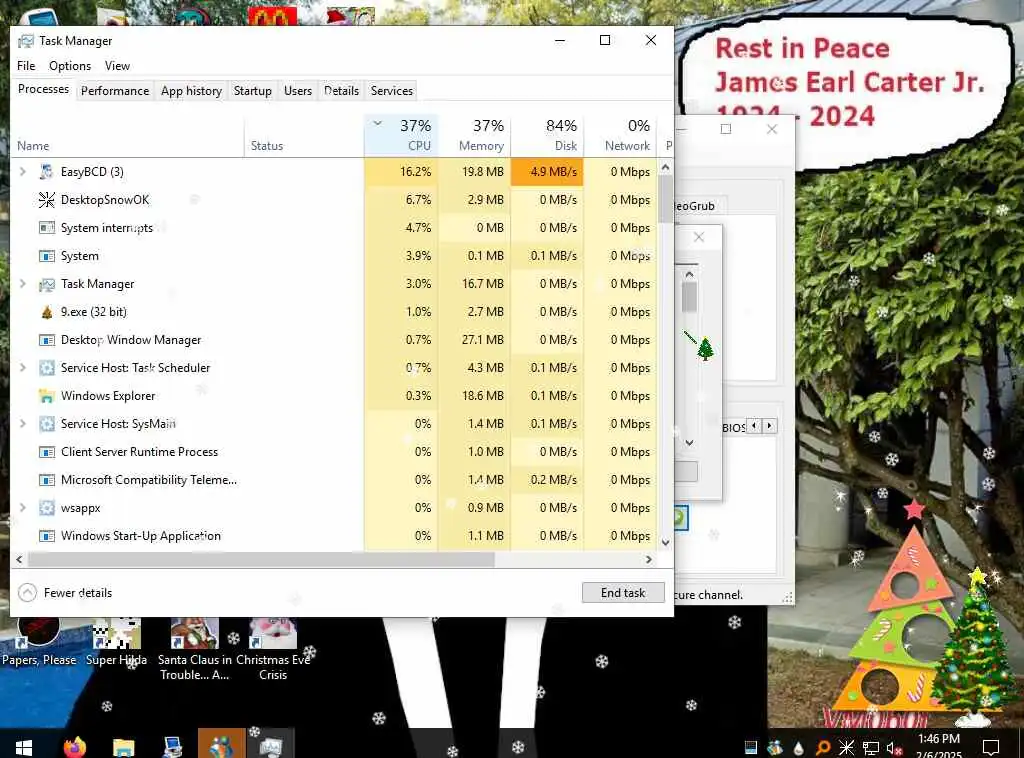Select the Microsoft Compatibility Teleme... process row

pyautogui.click(x=334, y=480)
